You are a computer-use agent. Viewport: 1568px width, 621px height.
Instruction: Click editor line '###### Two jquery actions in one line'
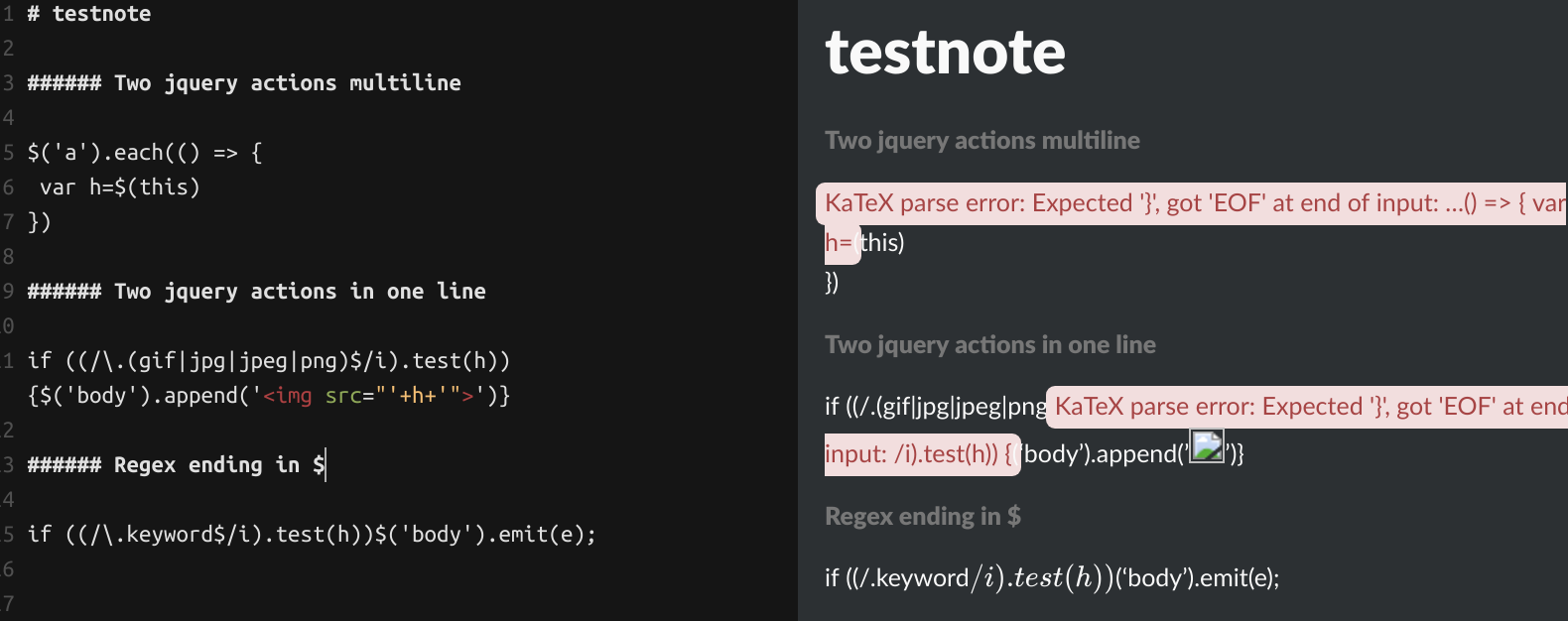pyautogui.click(x=256, y=292)
